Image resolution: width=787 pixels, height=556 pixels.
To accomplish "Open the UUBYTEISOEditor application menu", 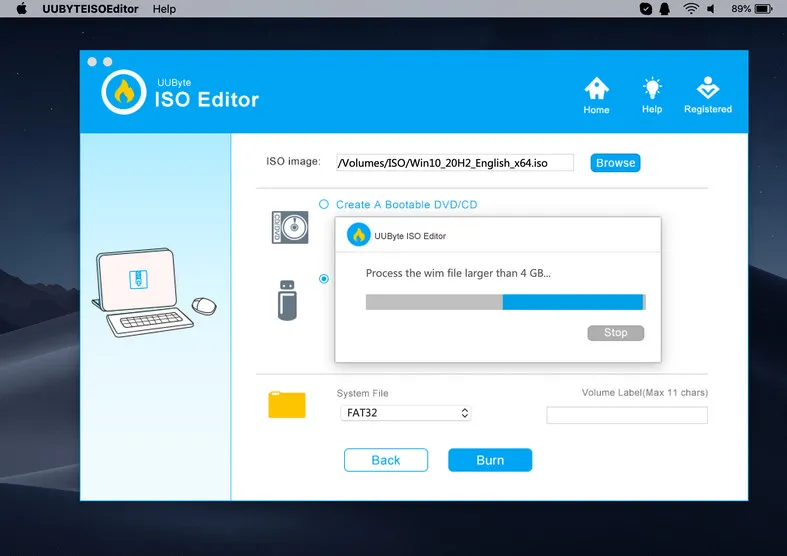I will (x=92, y=9).
